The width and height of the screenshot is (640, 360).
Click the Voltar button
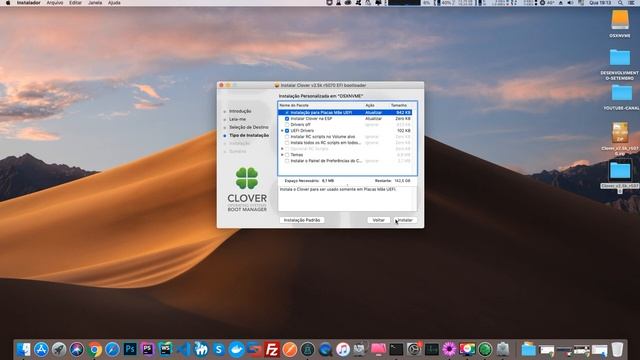point(378,220)
